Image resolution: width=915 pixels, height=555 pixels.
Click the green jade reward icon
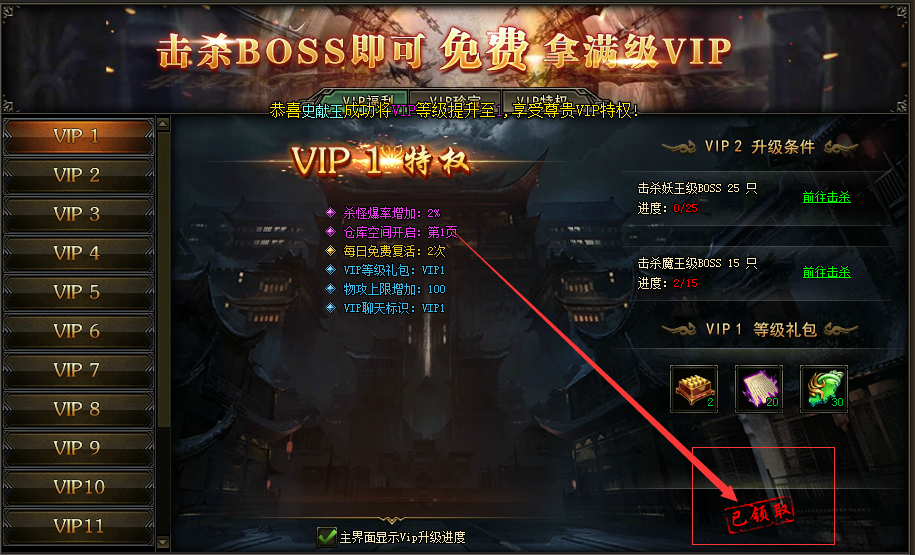point(823,389)
